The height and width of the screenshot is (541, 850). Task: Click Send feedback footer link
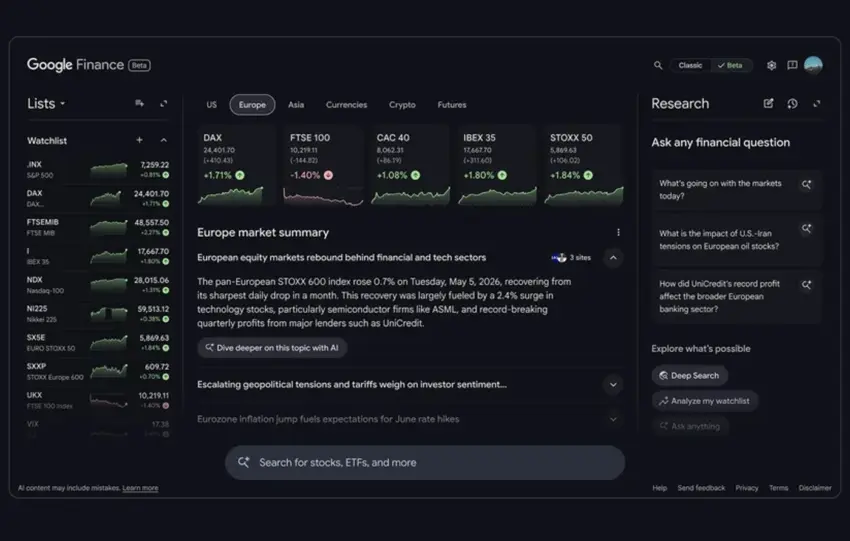[701, 488]
